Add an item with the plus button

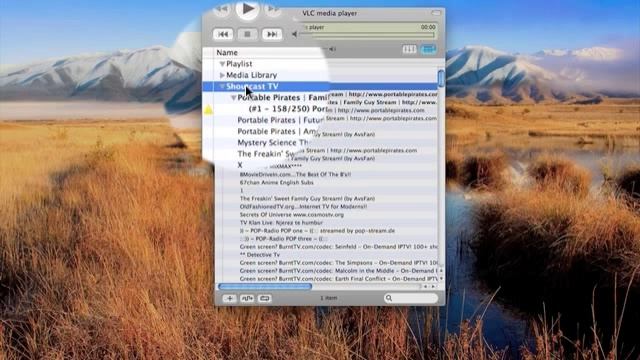click(x=229, y=298)
